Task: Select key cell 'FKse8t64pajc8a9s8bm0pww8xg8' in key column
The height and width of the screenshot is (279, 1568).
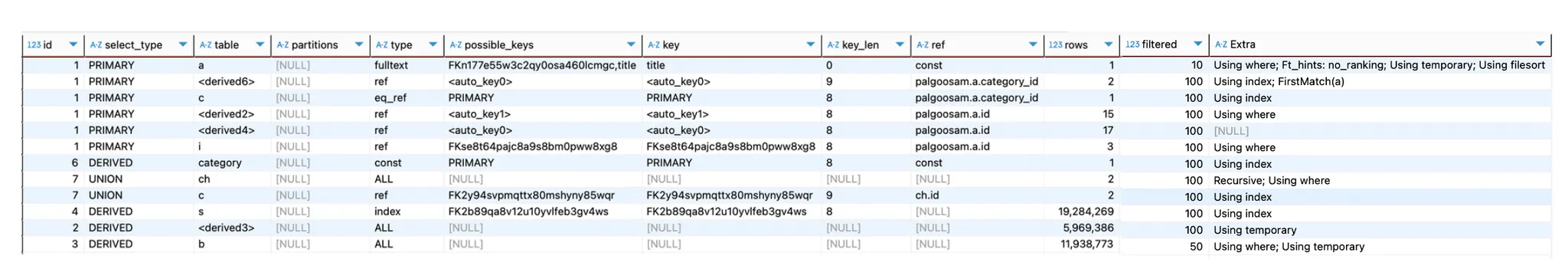Action: pyautogui.click(x=732, y=146)
